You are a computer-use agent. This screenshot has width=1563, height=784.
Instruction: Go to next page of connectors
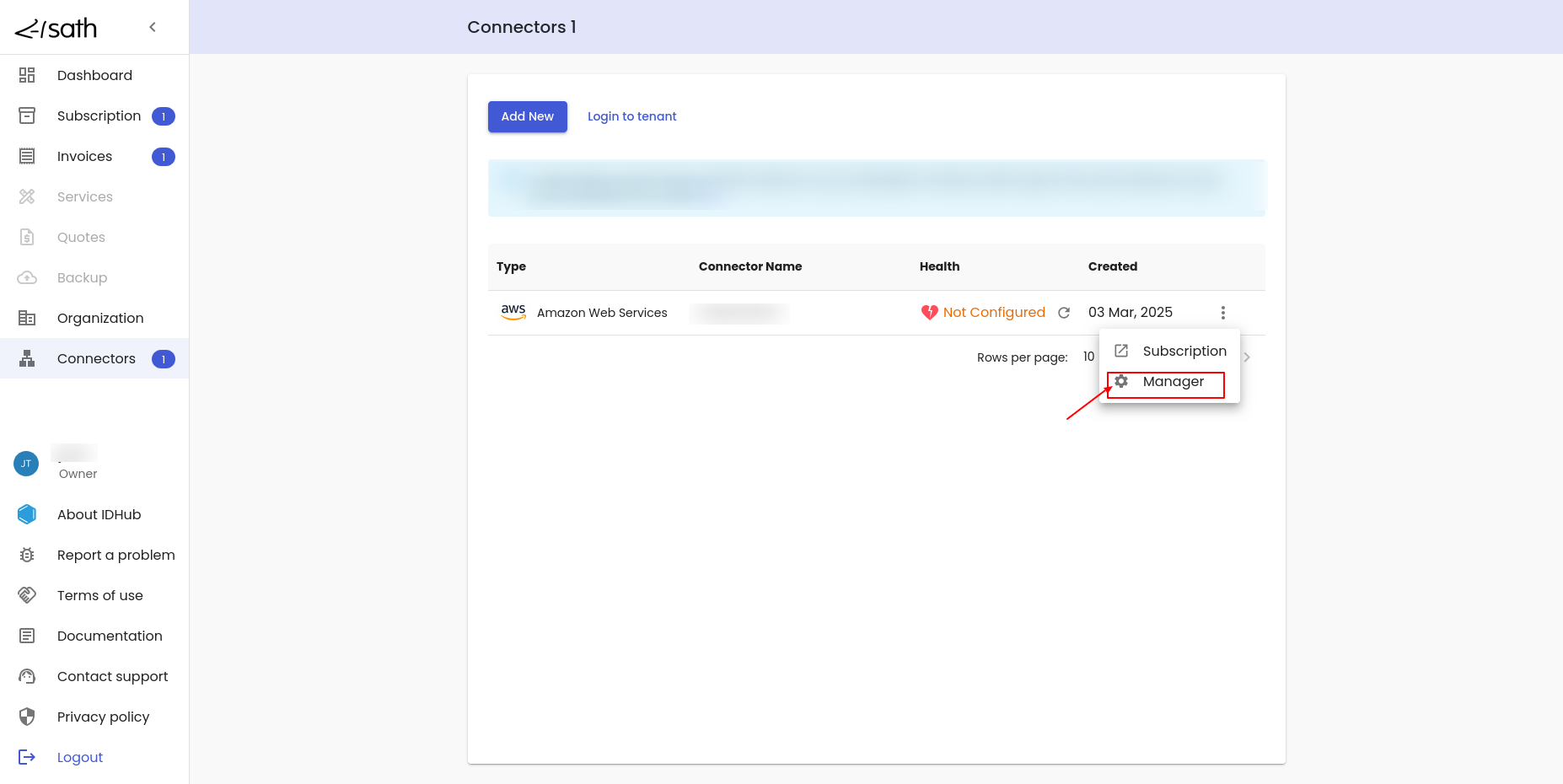[x=1247, y=357]
